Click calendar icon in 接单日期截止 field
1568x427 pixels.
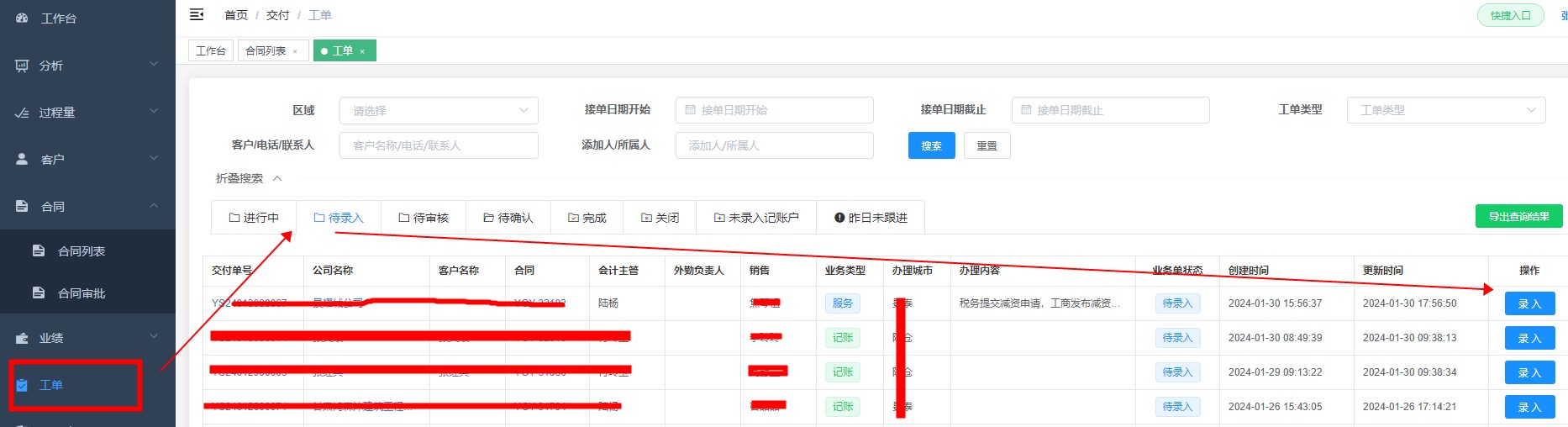(1026, 110)
